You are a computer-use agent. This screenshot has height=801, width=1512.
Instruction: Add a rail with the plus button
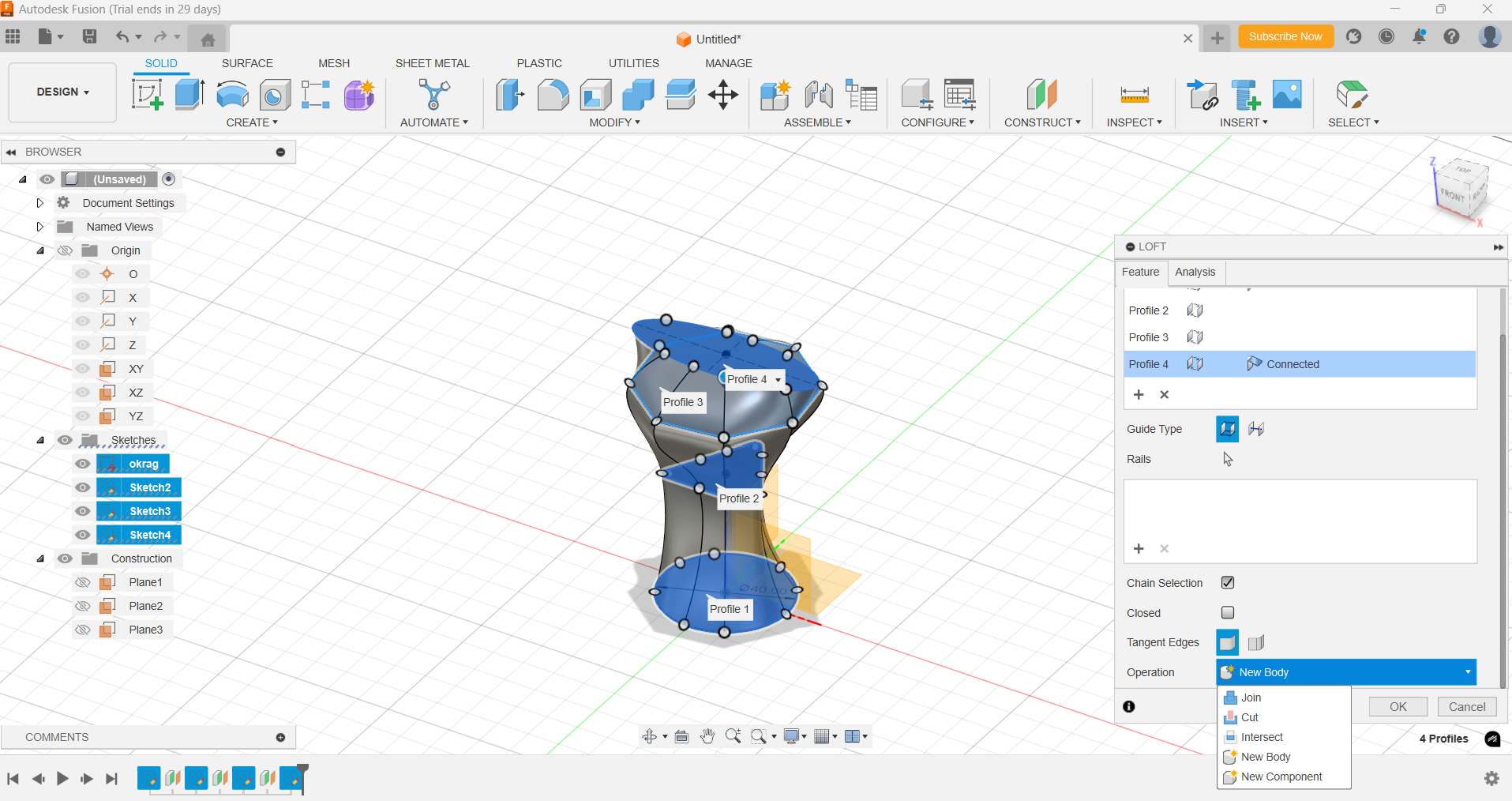[x=1139, y=548]
